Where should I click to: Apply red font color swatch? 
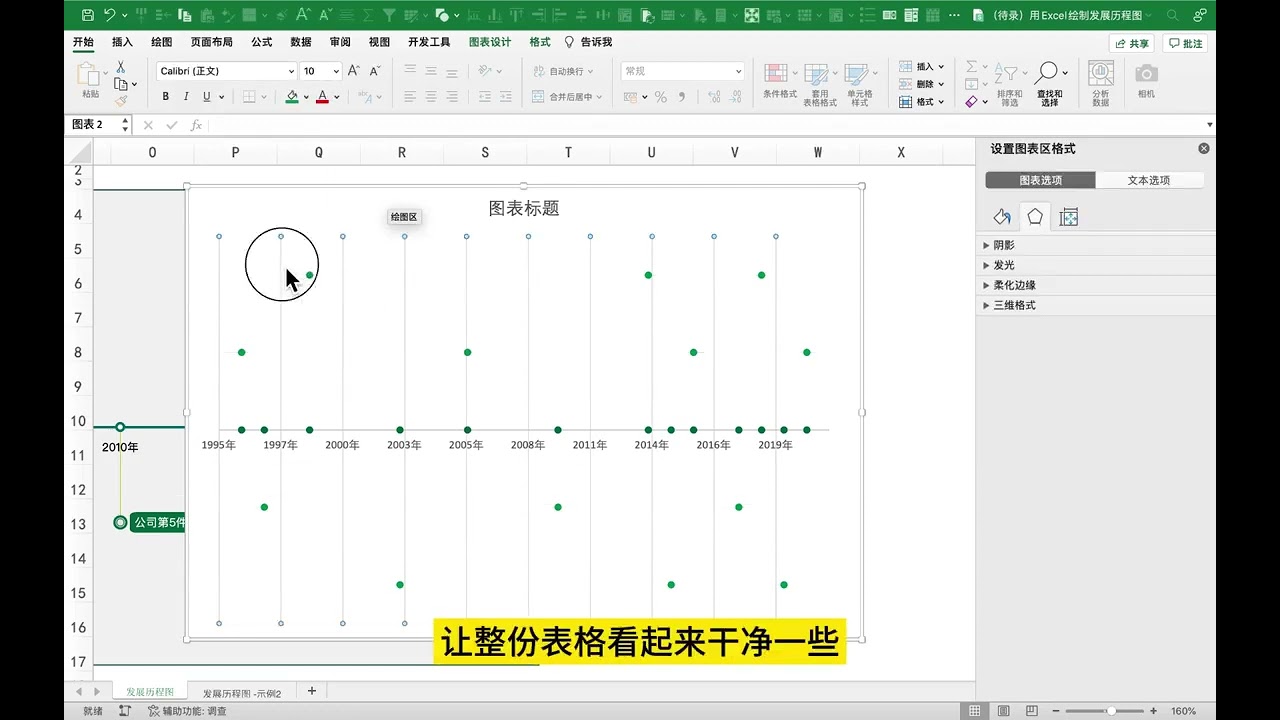point(322,97)
